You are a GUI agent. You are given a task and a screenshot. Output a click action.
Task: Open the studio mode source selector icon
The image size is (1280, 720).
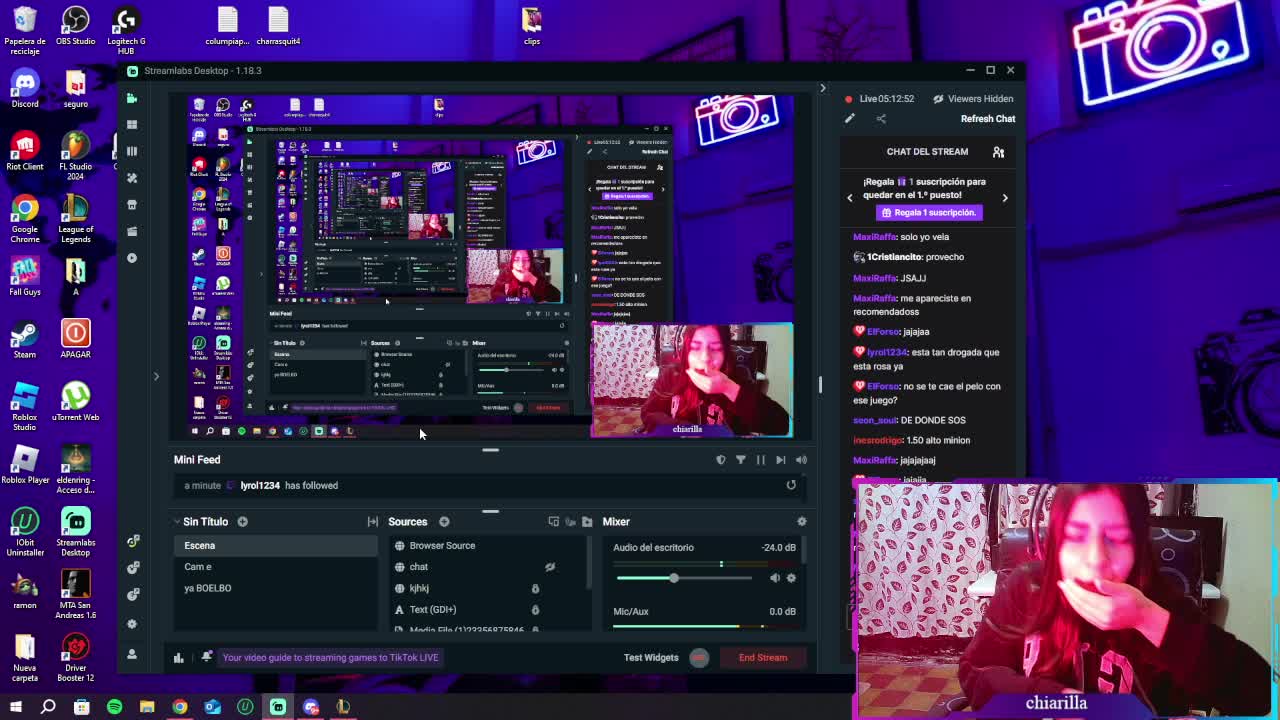(x=553, y=521)
